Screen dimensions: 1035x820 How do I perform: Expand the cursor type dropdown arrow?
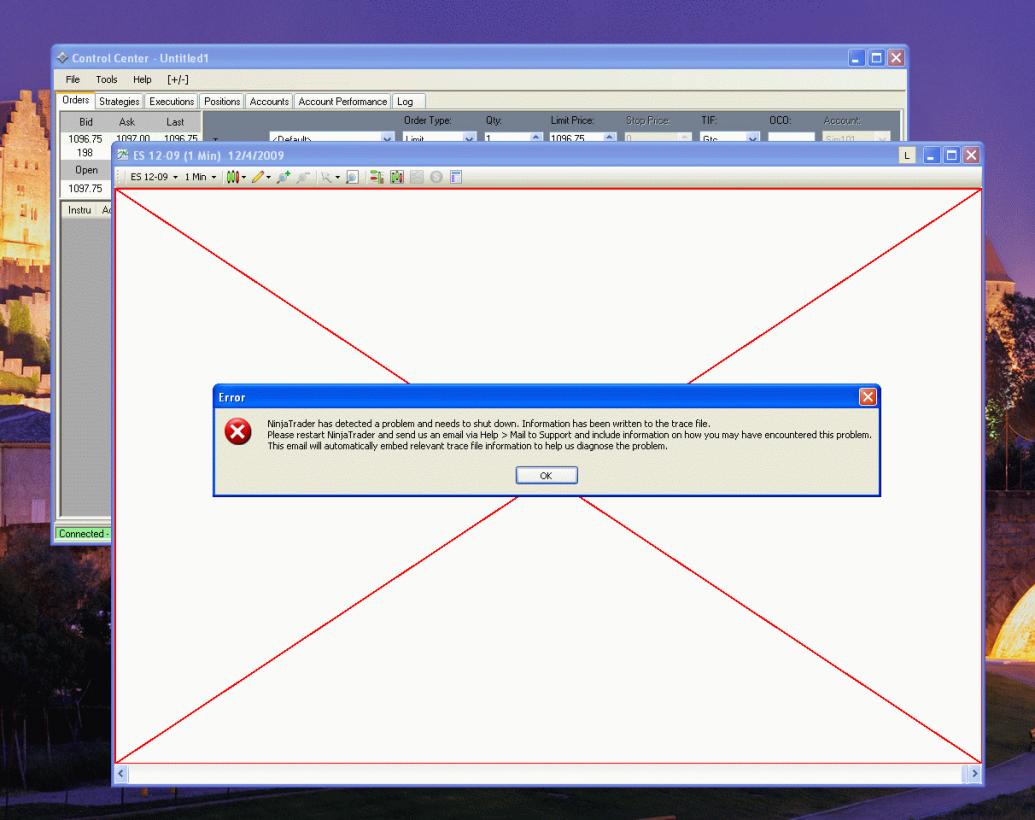point(337,178)
